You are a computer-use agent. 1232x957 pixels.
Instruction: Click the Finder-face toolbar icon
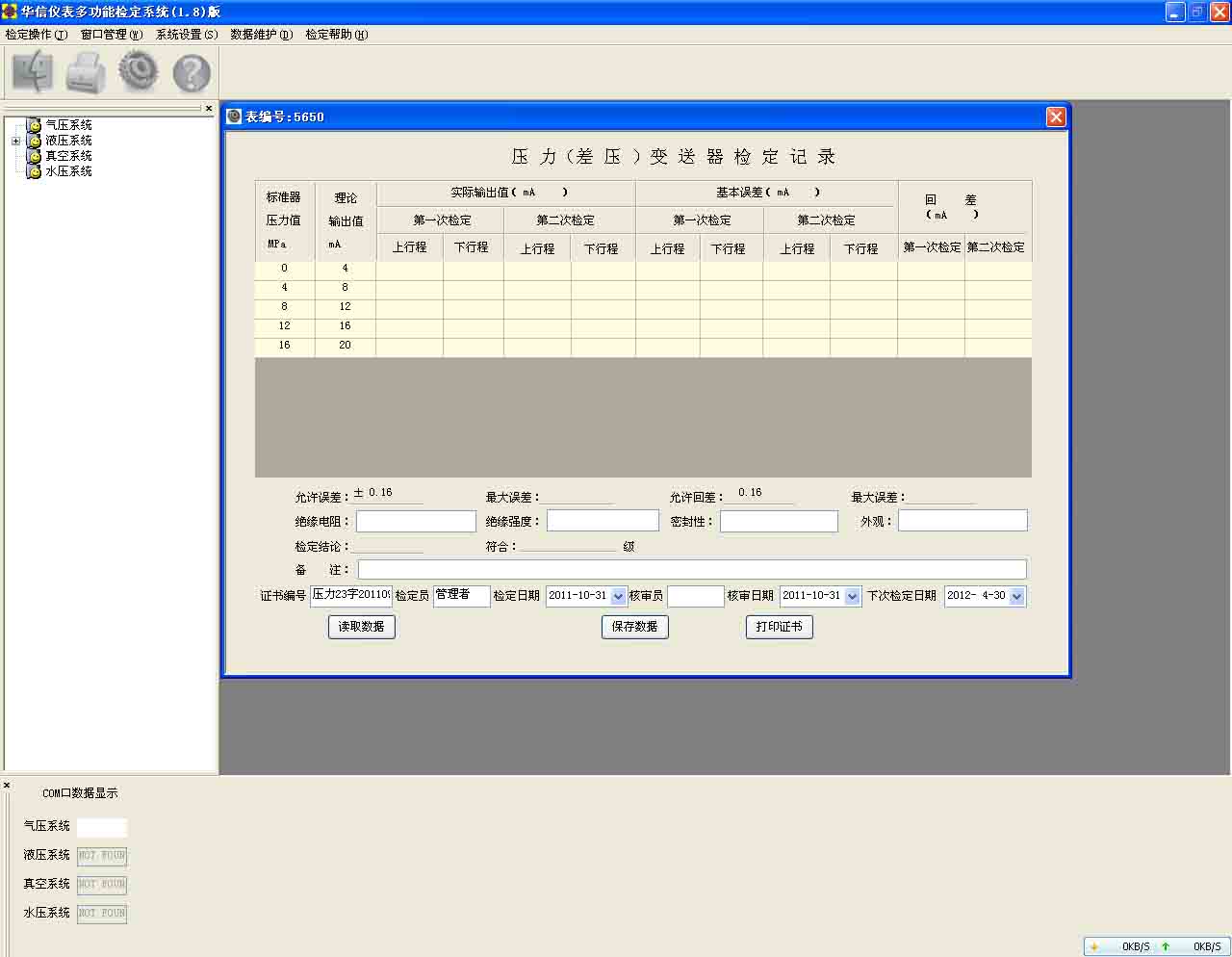[32, 72]
